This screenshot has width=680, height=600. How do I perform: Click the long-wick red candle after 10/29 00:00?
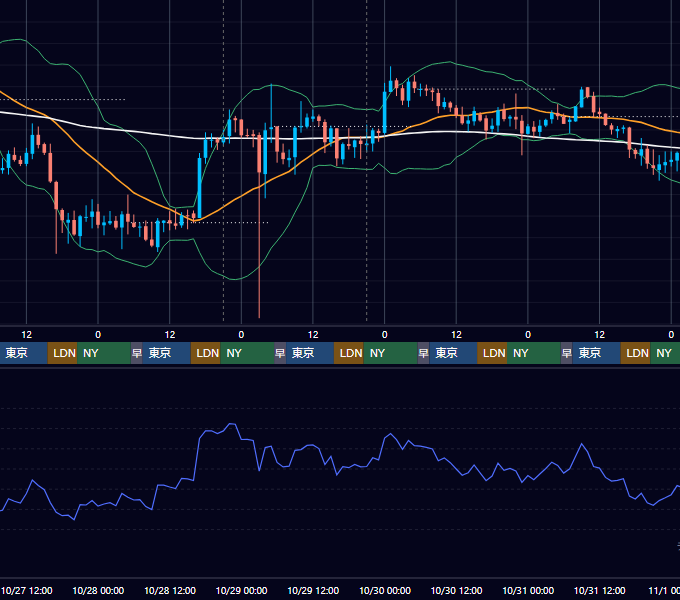259,225
